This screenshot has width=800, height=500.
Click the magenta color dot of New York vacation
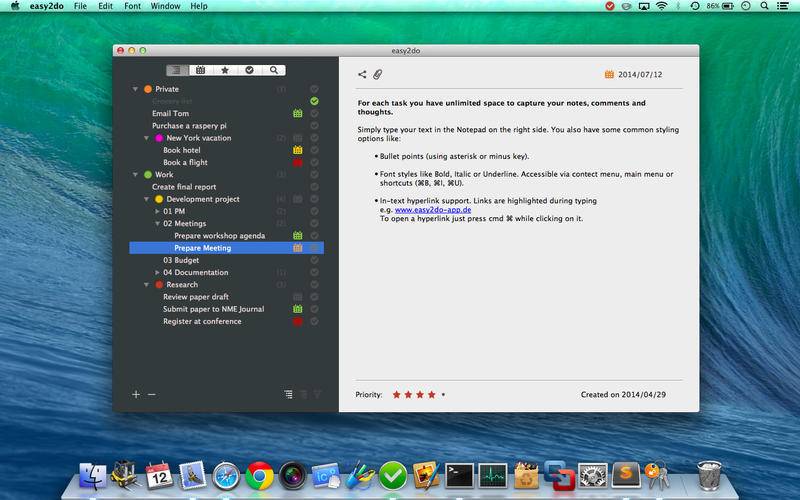point(159,138)
